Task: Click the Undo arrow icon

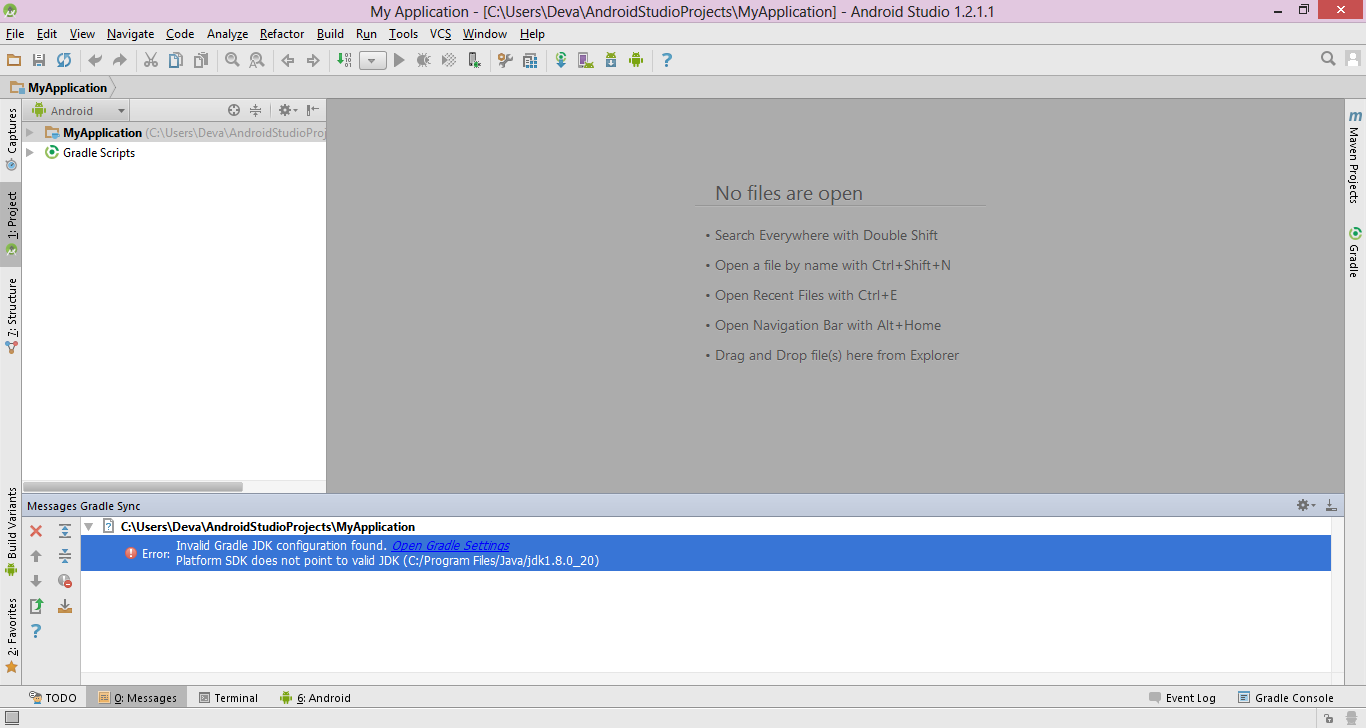Action: tap(95, 60)
